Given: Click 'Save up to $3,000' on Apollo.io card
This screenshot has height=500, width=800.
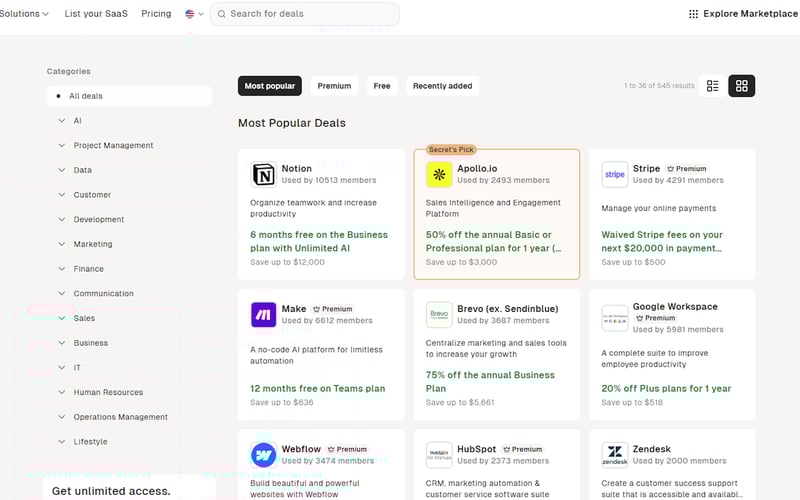Looking at the screenshot, I should pos(461,262).
